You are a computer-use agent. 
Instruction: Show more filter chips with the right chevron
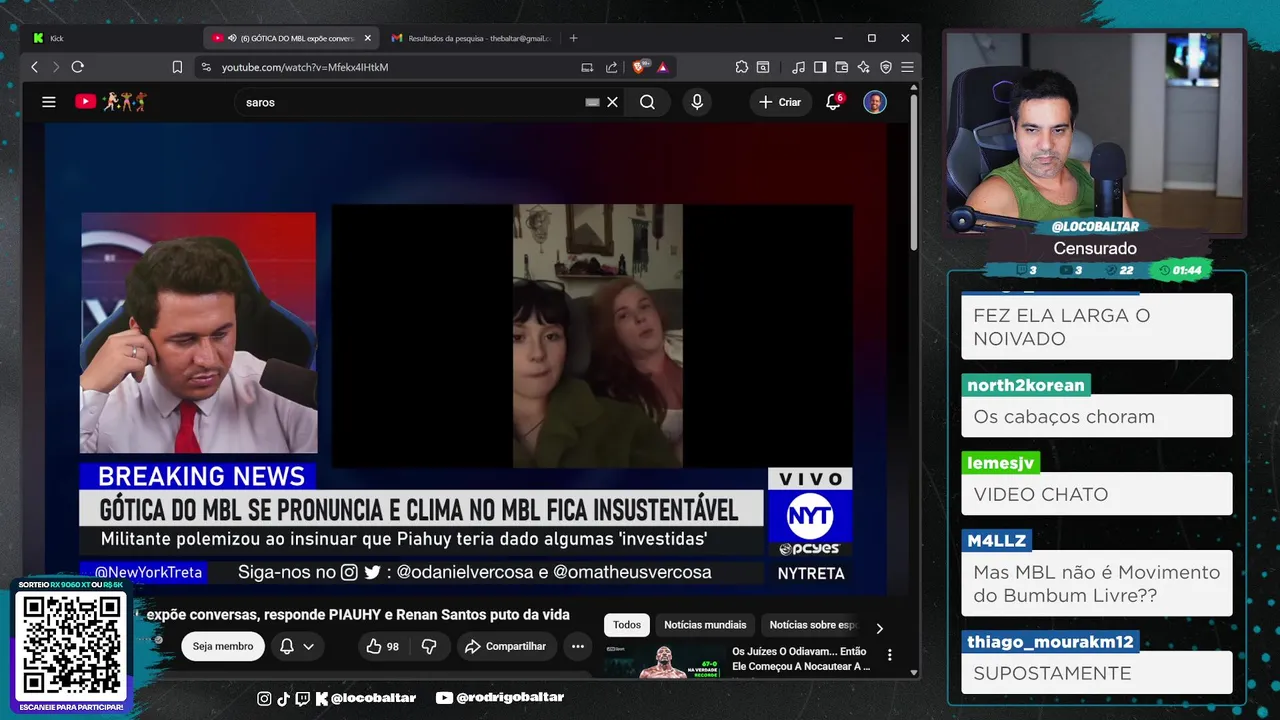[x=879, y=628]
